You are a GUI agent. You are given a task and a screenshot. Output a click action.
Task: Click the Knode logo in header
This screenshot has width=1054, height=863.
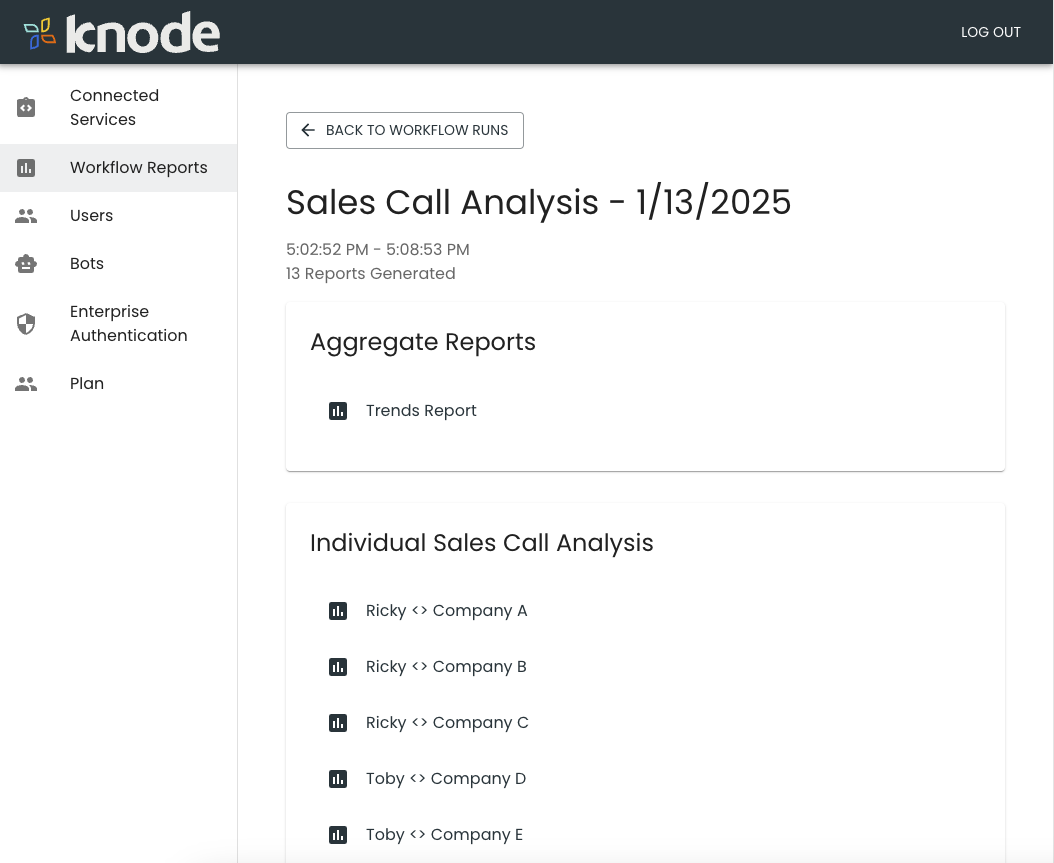(121, 33)
